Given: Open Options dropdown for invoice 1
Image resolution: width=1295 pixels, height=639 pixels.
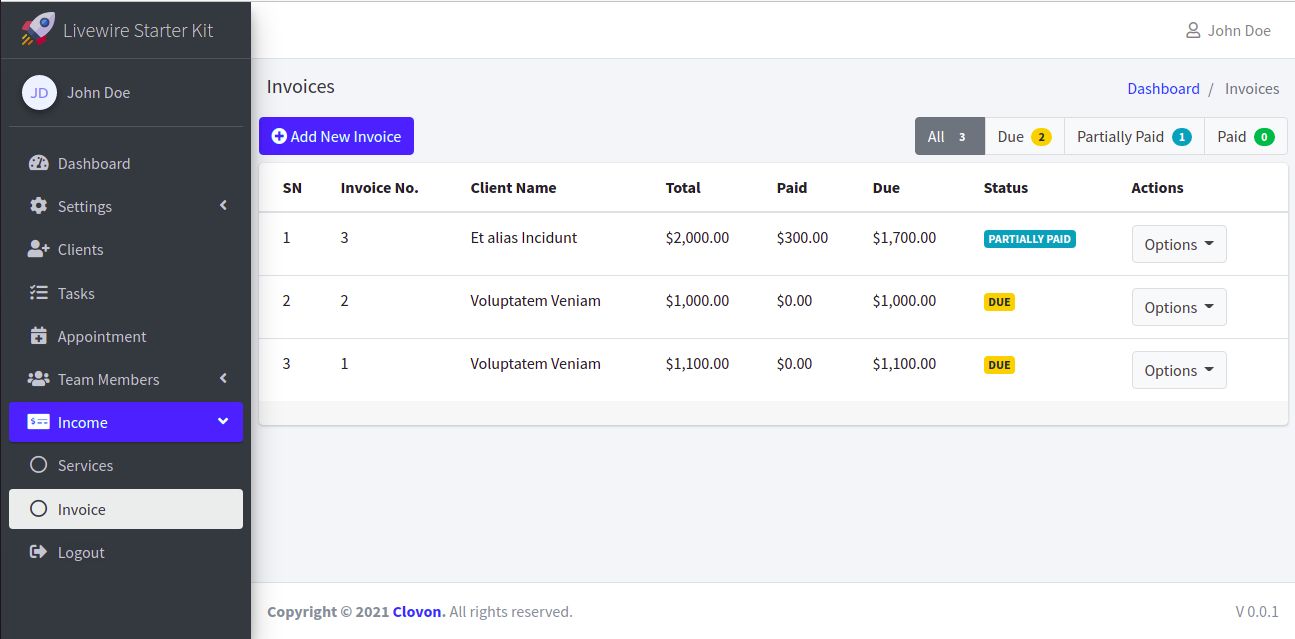Looking at the screenshot, I should [1179, 370].
